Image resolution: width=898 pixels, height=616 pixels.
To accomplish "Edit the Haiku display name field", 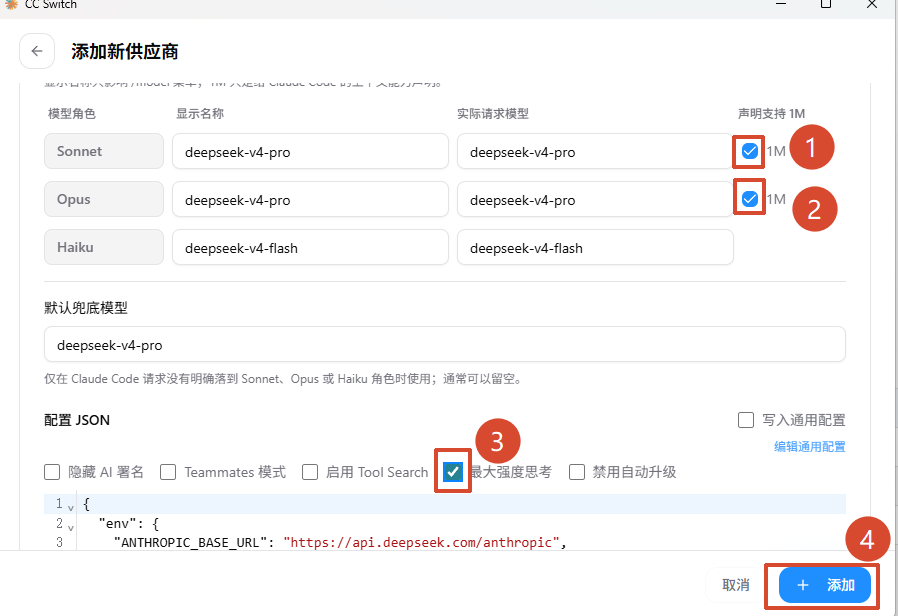I will [310, 248].
